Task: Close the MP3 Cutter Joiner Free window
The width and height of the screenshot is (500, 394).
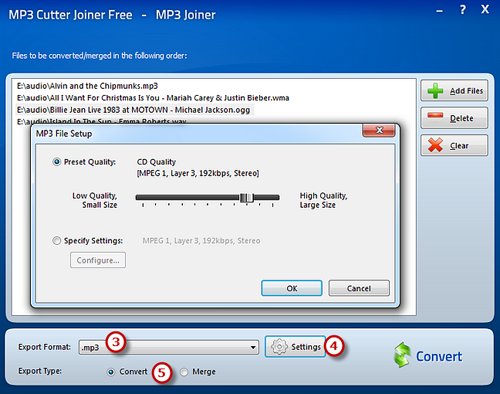Action: [485, 9]
